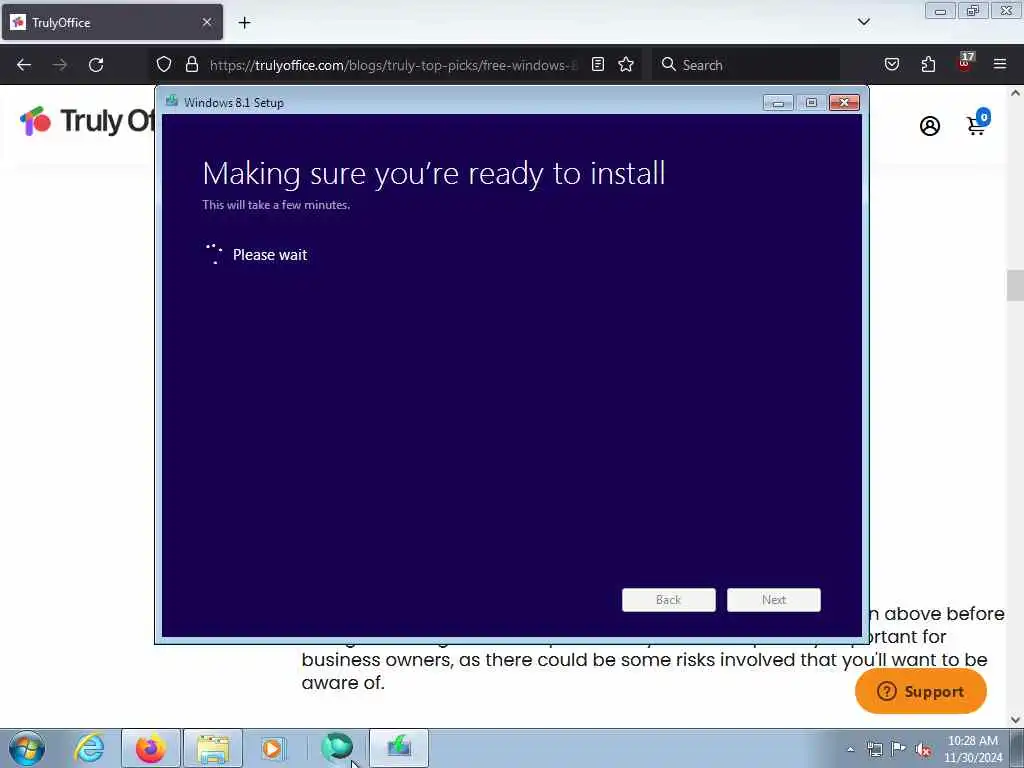
Task: Open the muted volume tray icon
Action: pyautogui.click(x=923, y=750)
